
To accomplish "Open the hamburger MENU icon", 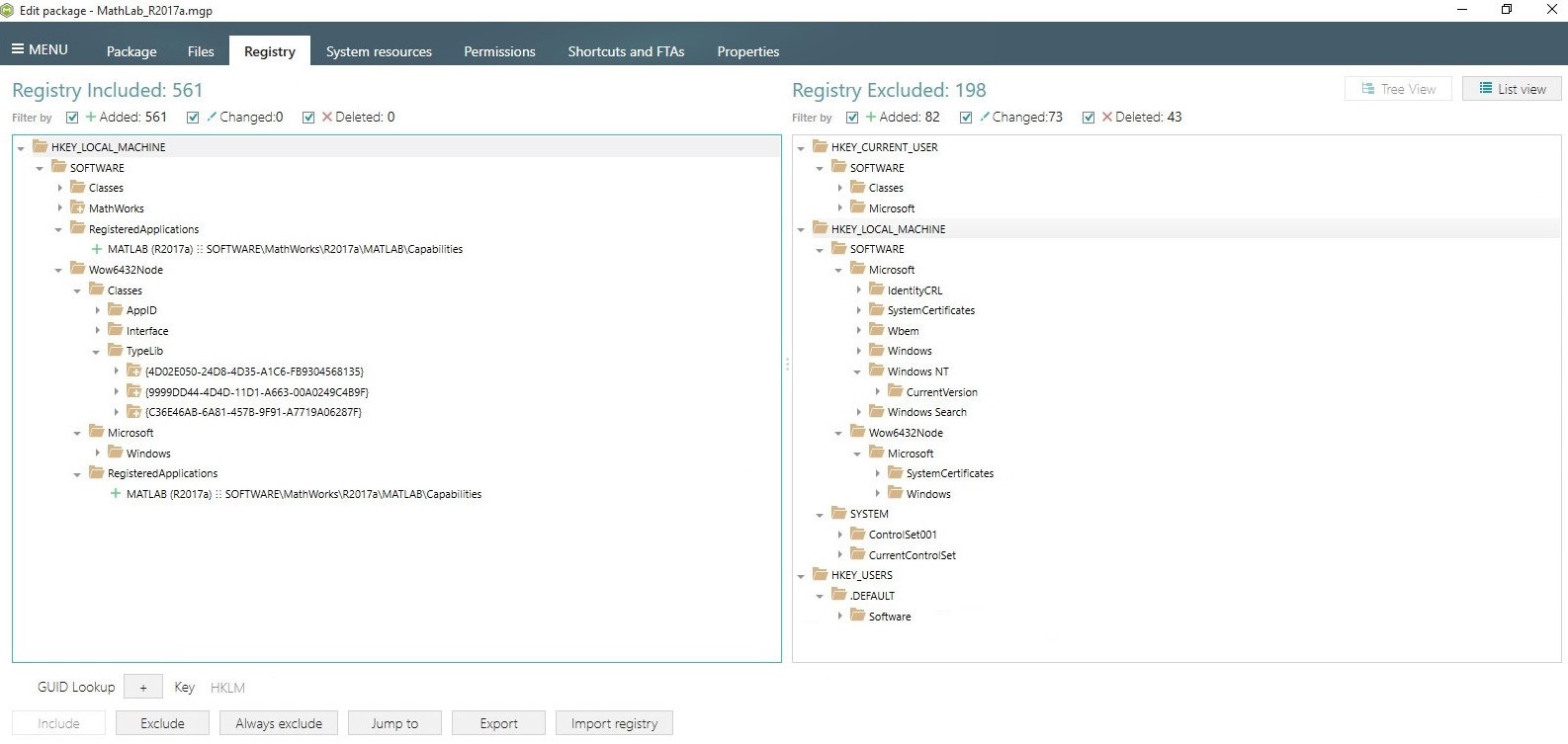I will (18, 49).
